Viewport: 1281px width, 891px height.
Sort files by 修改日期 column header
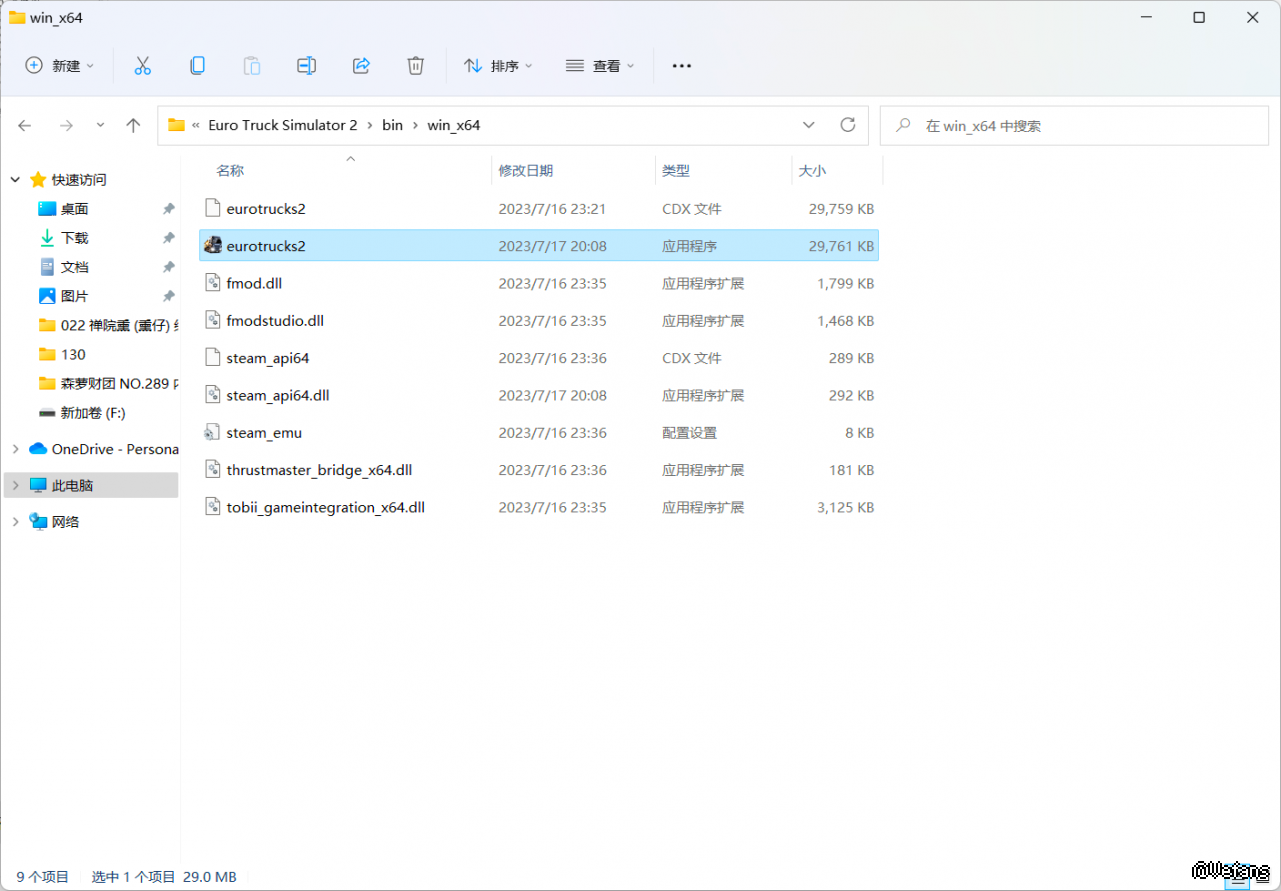coord(526,171)
